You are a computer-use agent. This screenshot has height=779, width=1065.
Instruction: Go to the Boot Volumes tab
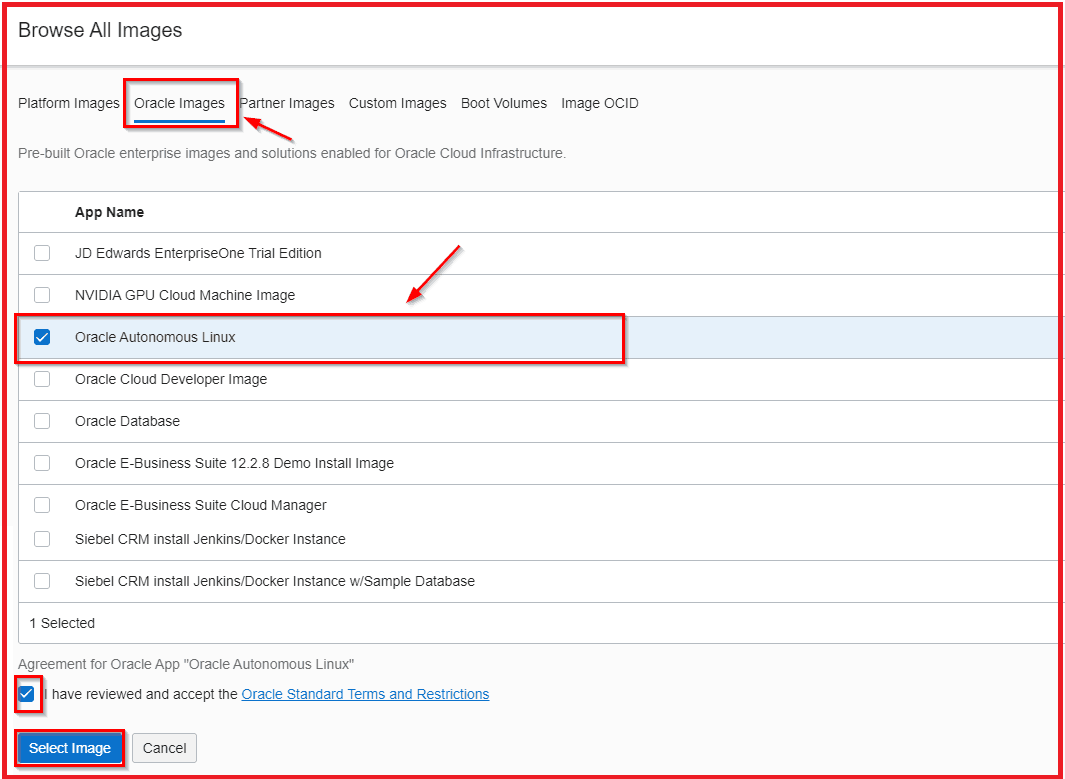pyautogui.click(x=504, y=103)
